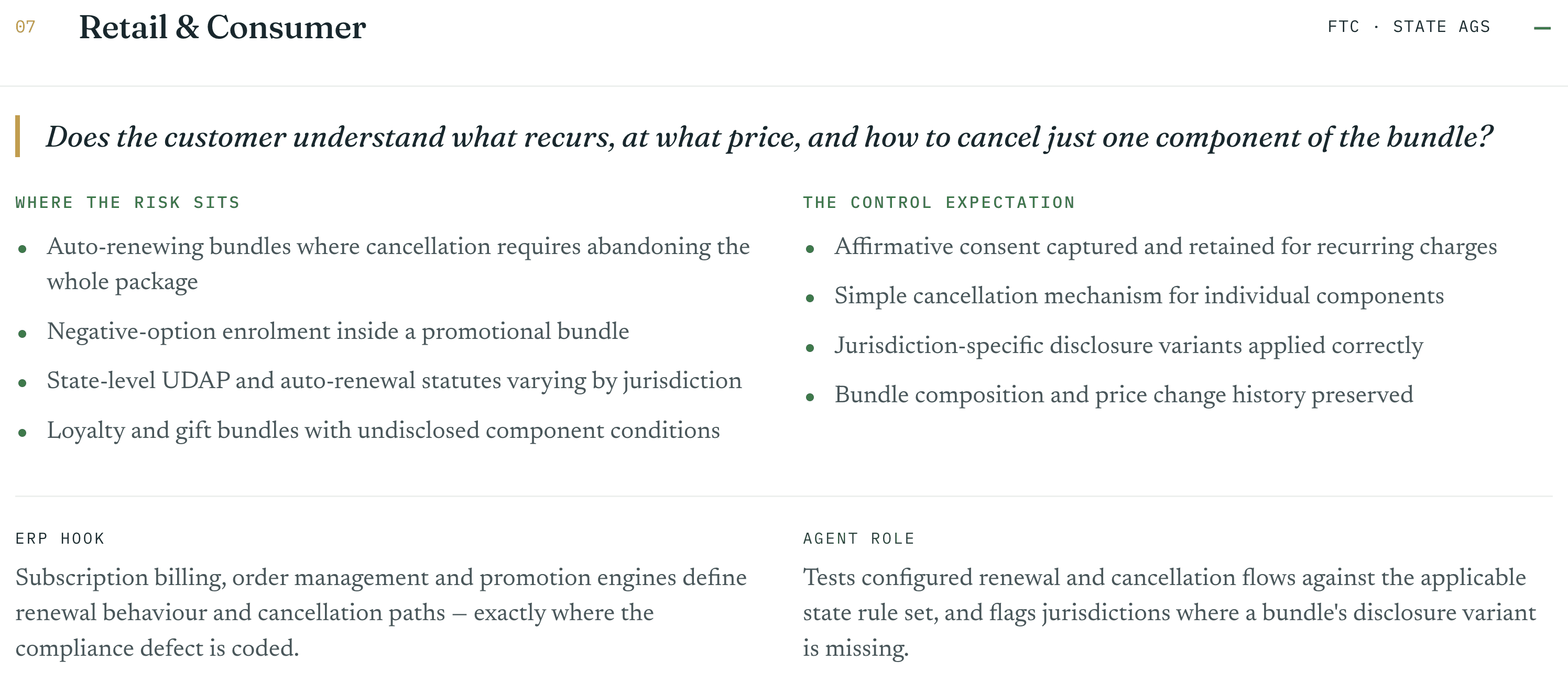The width and height of the screenshot is (1568, 683).
Task: Click the Negative-option enrolment bullet item
Action: point(338,332)
